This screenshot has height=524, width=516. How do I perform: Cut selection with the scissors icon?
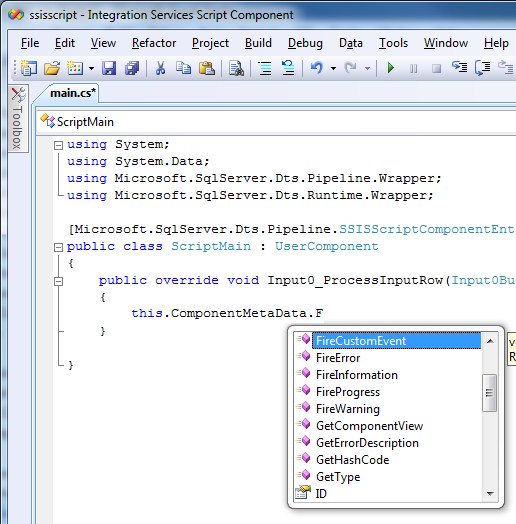[160, 68]
